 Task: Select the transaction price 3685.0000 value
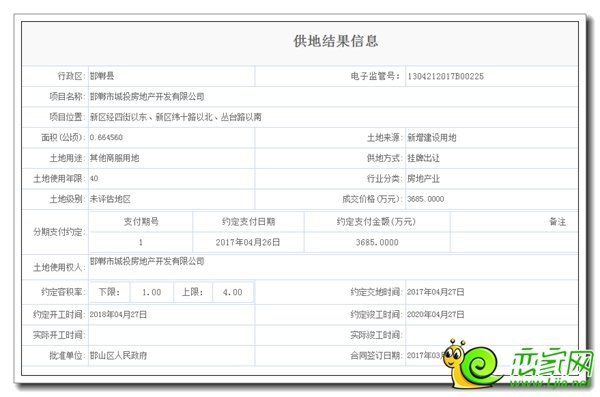[x=426, y=199]
